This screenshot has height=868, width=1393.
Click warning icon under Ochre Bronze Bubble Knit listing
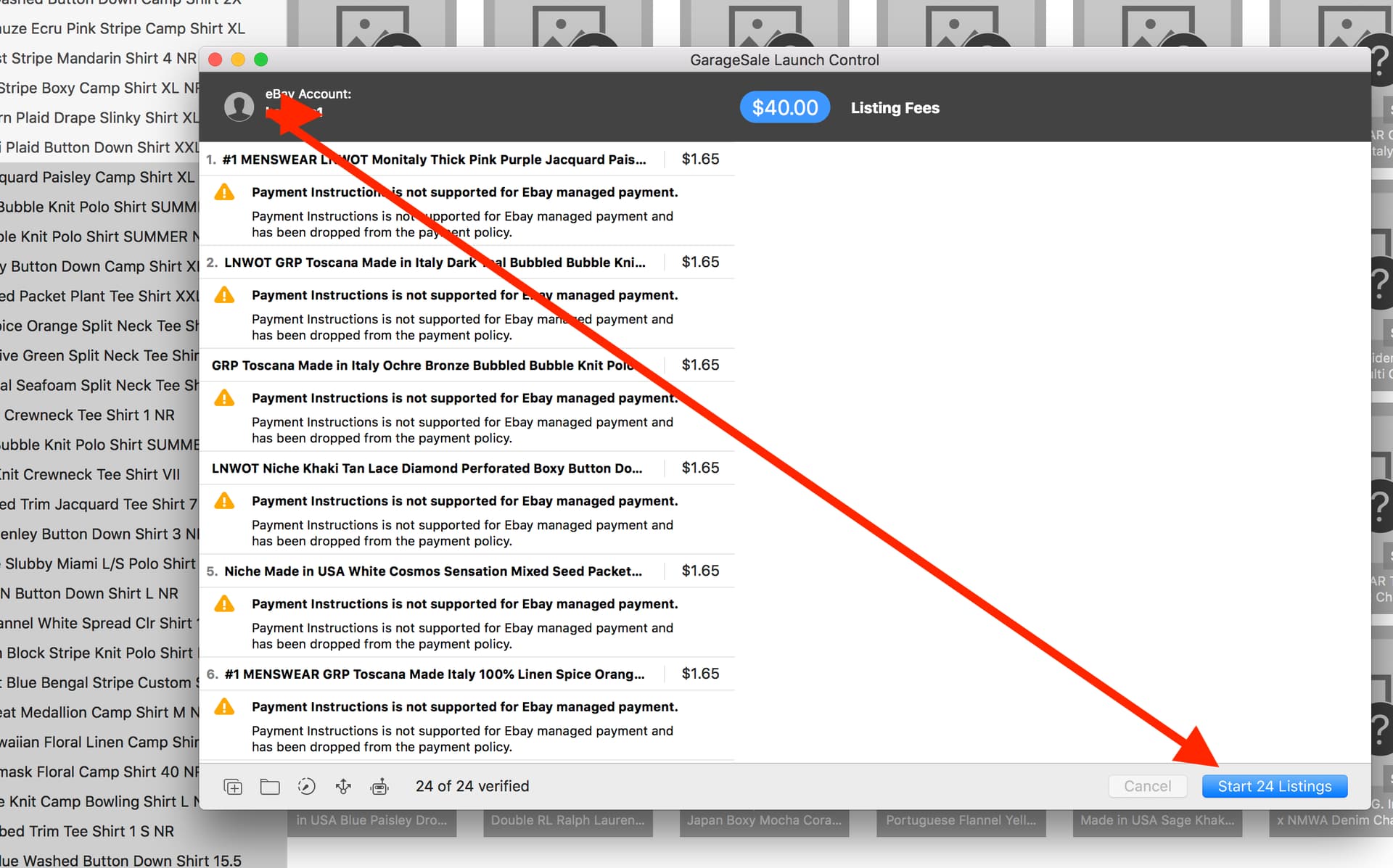(225, 398)
